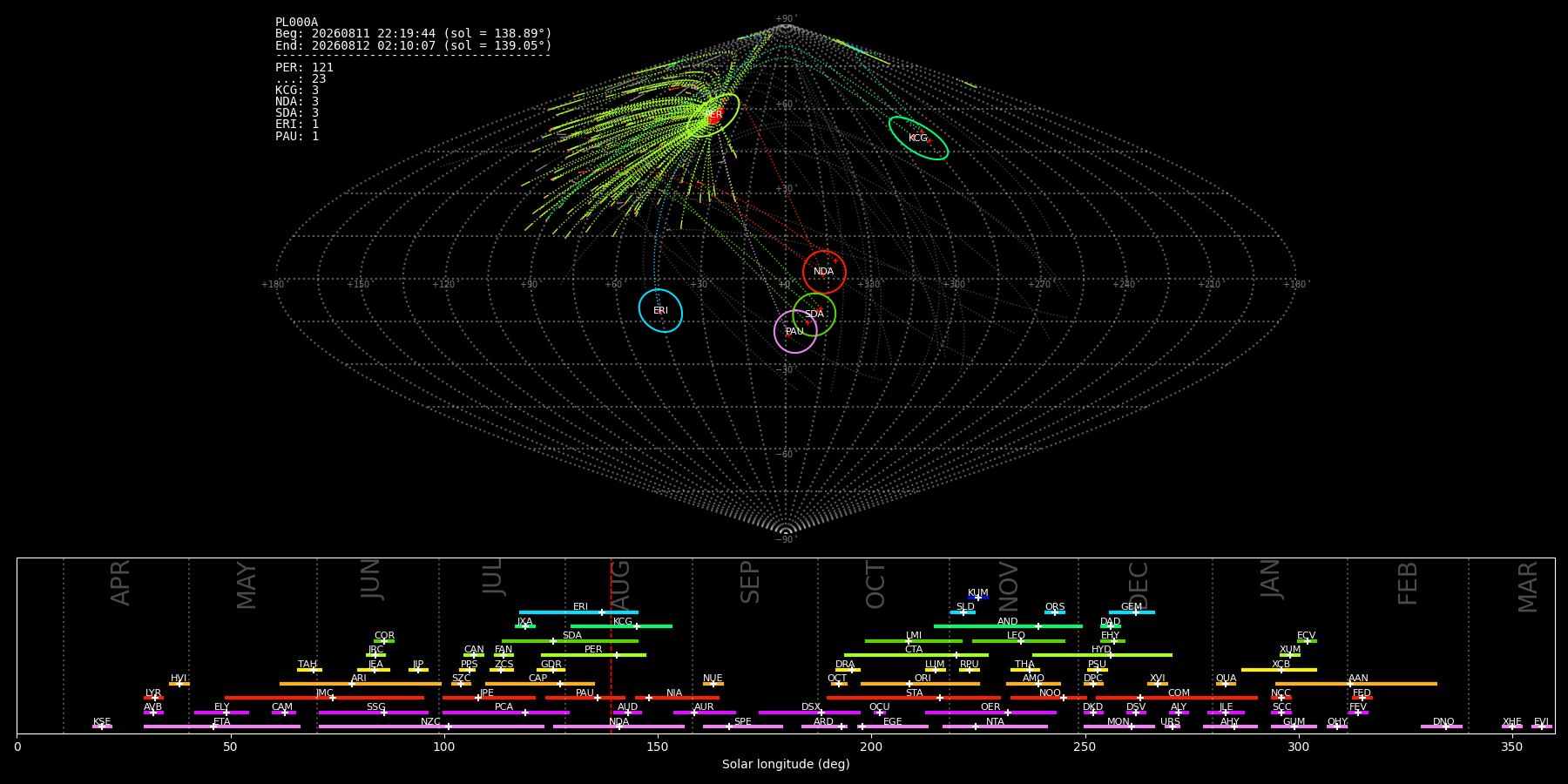Click the ERI shower bar in timeline
Viewport: 1568px width, 784px height.
578,612
